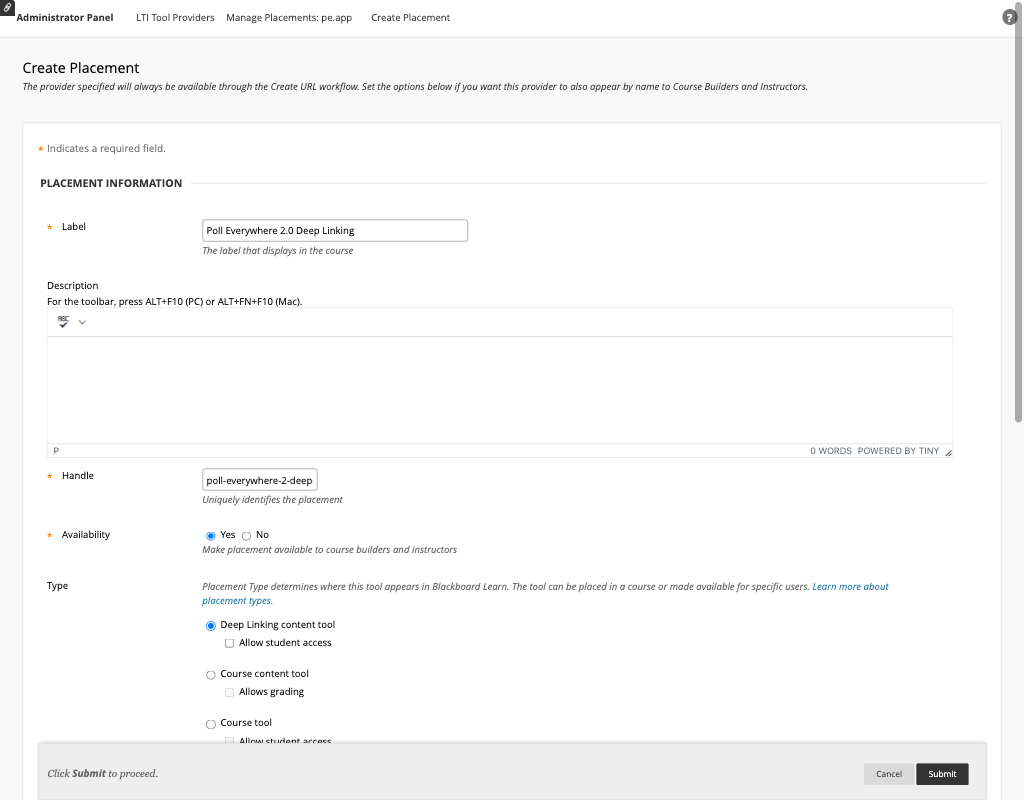The image size is (1024, 800).
Task: Choose Deep Linking content tool type
Action: pos(211,626)
